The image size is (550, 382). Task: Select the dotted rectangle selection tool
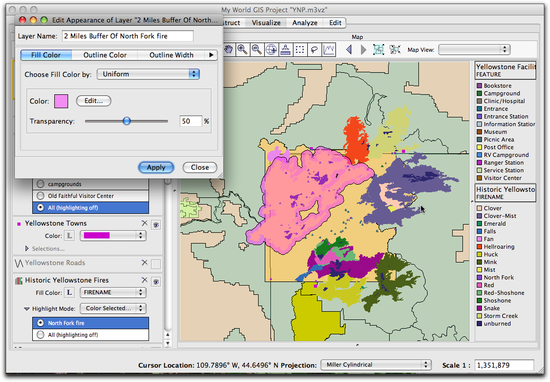pos(300,49)
